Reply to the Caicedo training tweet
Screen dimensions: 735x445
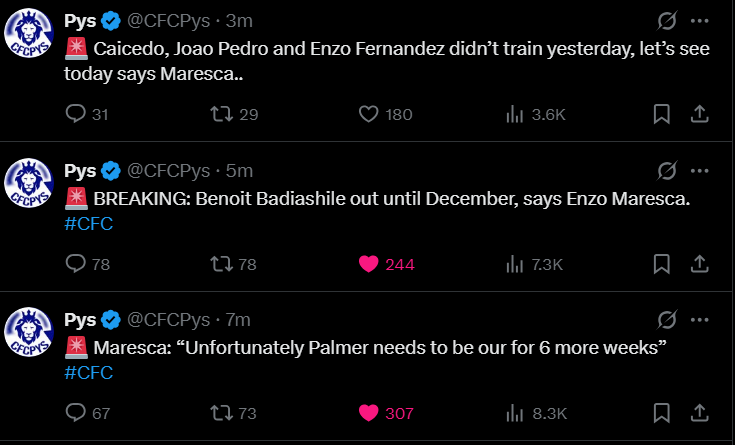coord(77,114)
